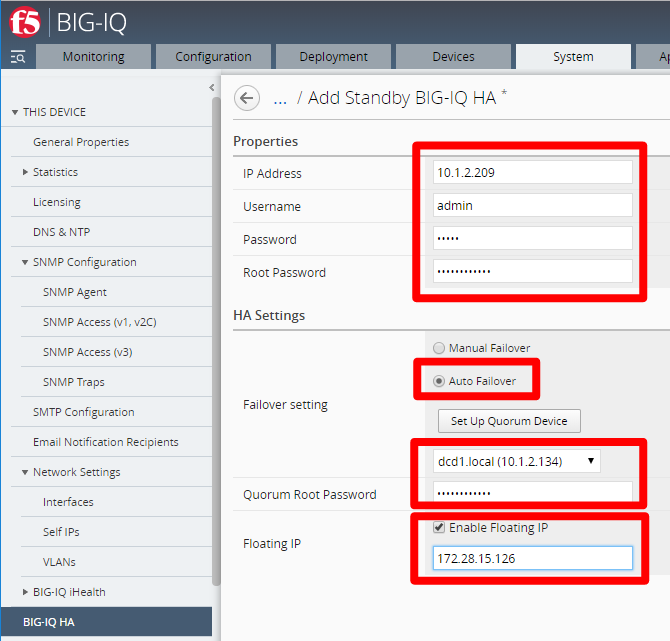Collapse the SNMP Configuration group
The width and height of the screenshot is (670, 641).
(25, 262)
